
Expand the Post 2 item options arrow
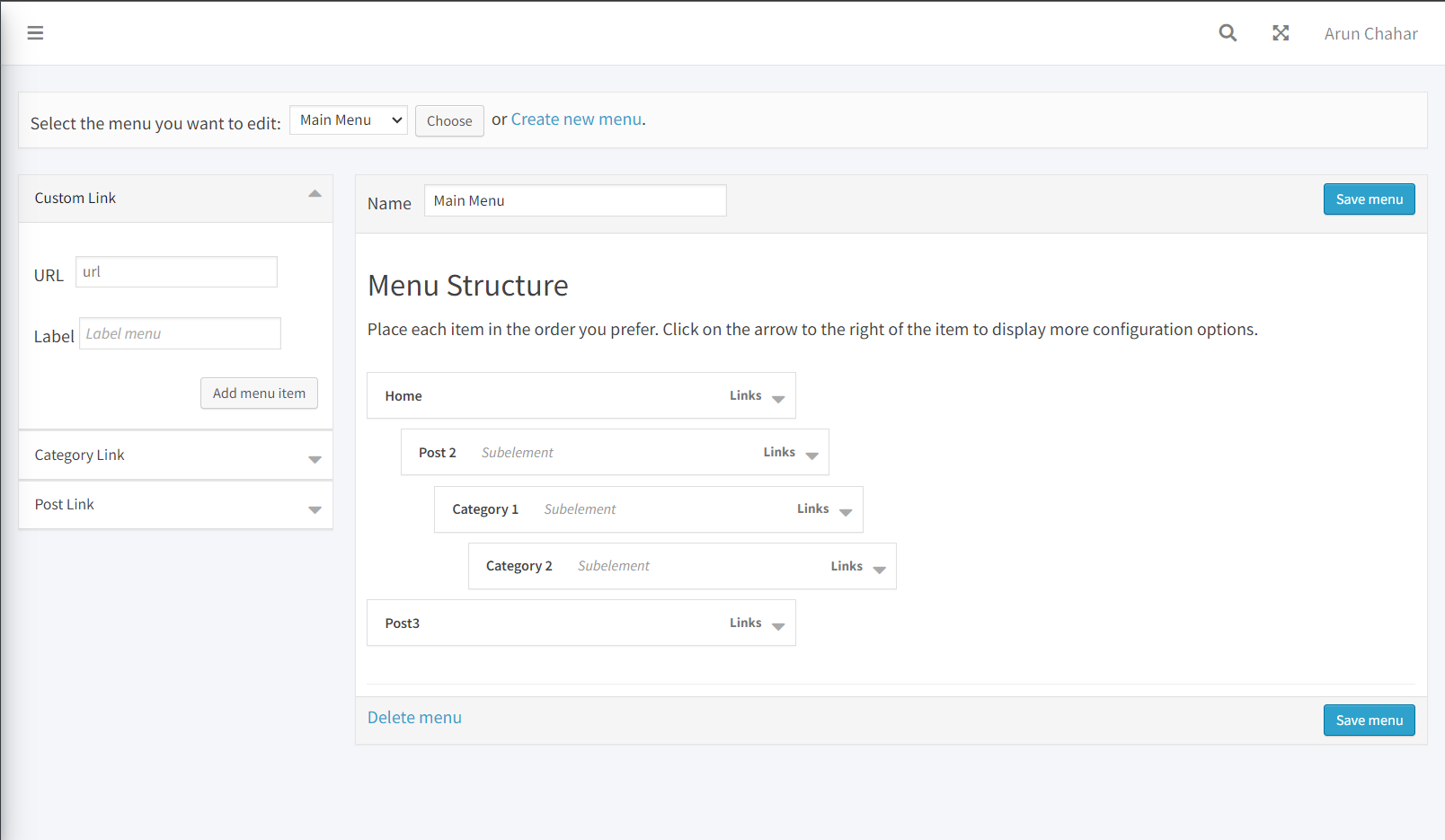pos(811,455)
